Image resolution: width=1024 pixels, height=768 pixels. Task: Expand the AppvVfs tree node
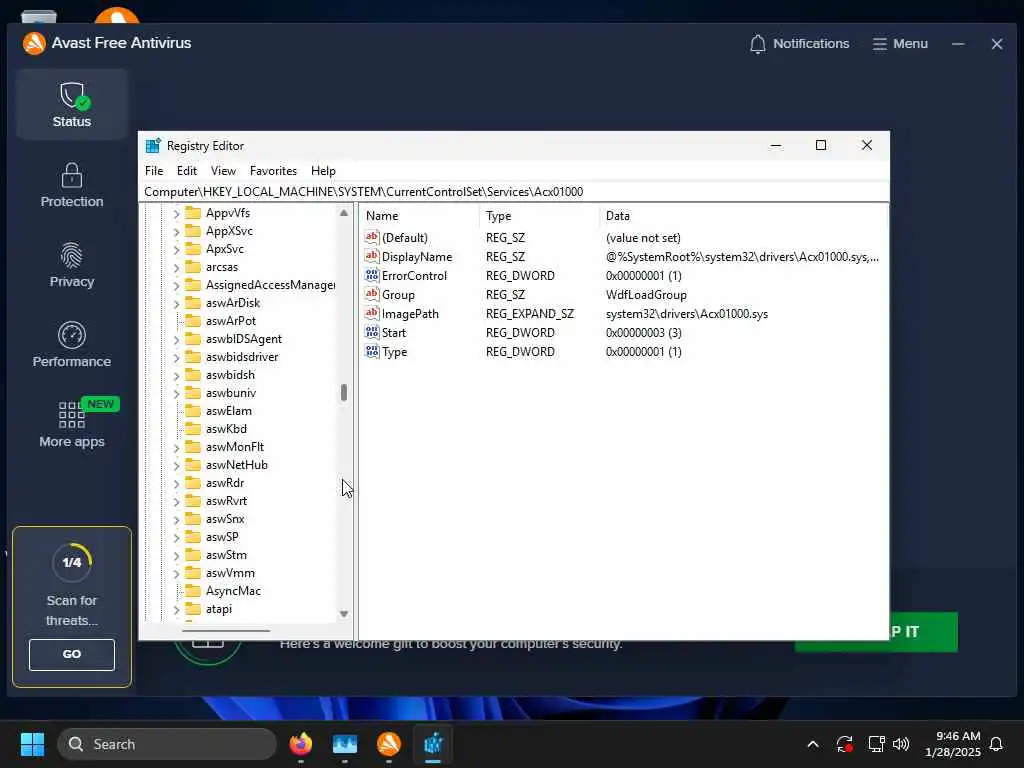(x=176, y=214)
